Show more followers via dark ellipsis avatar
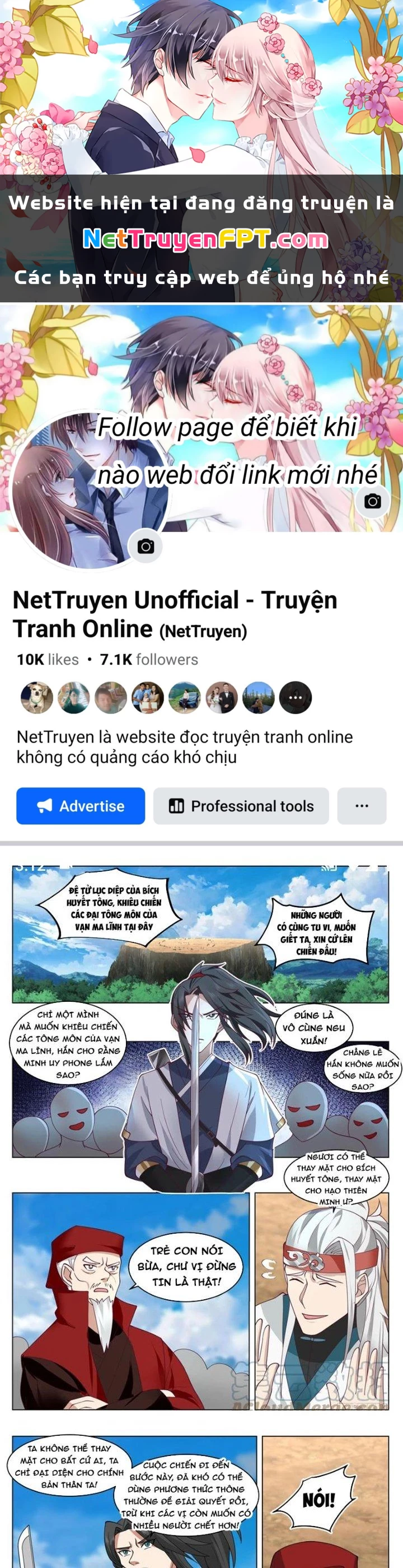This screenshot has height=1568, width=403. tap(295, 698)
